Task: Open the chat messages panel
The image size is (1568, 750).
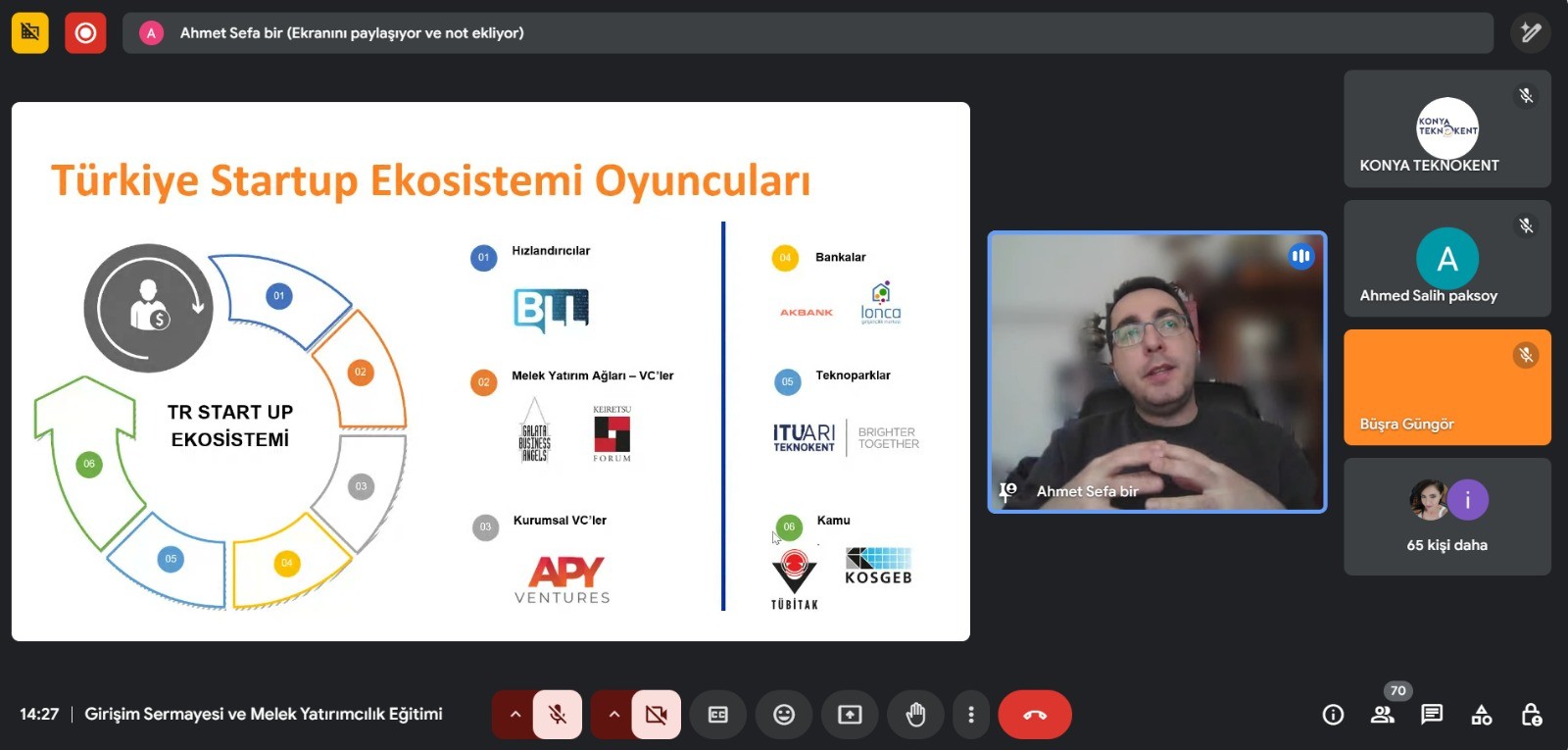Action: (1432, 715)
